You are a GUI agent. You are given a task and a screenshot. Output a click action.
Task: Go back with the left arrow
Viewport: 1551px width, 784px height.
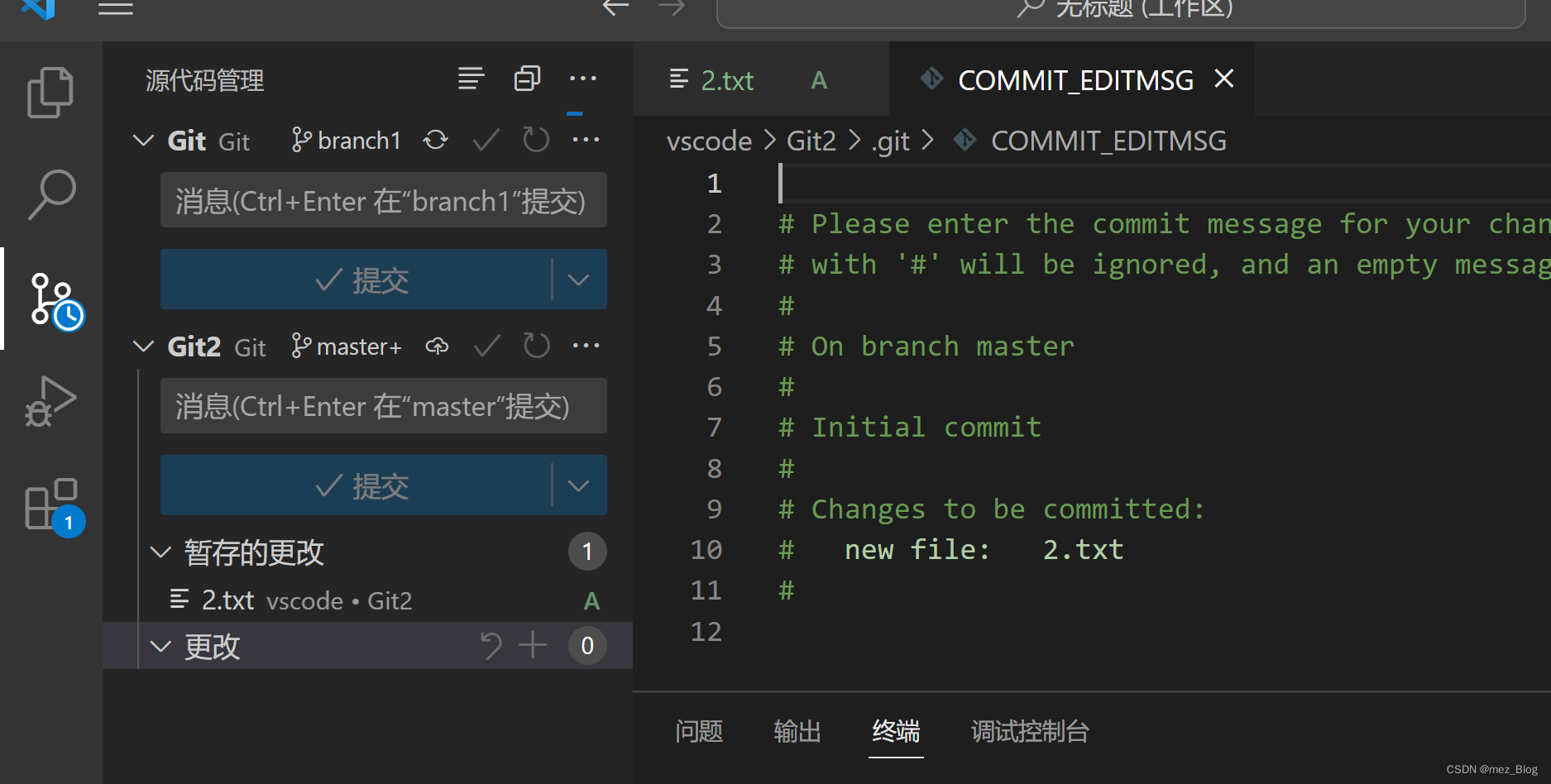tap(615, 8)
